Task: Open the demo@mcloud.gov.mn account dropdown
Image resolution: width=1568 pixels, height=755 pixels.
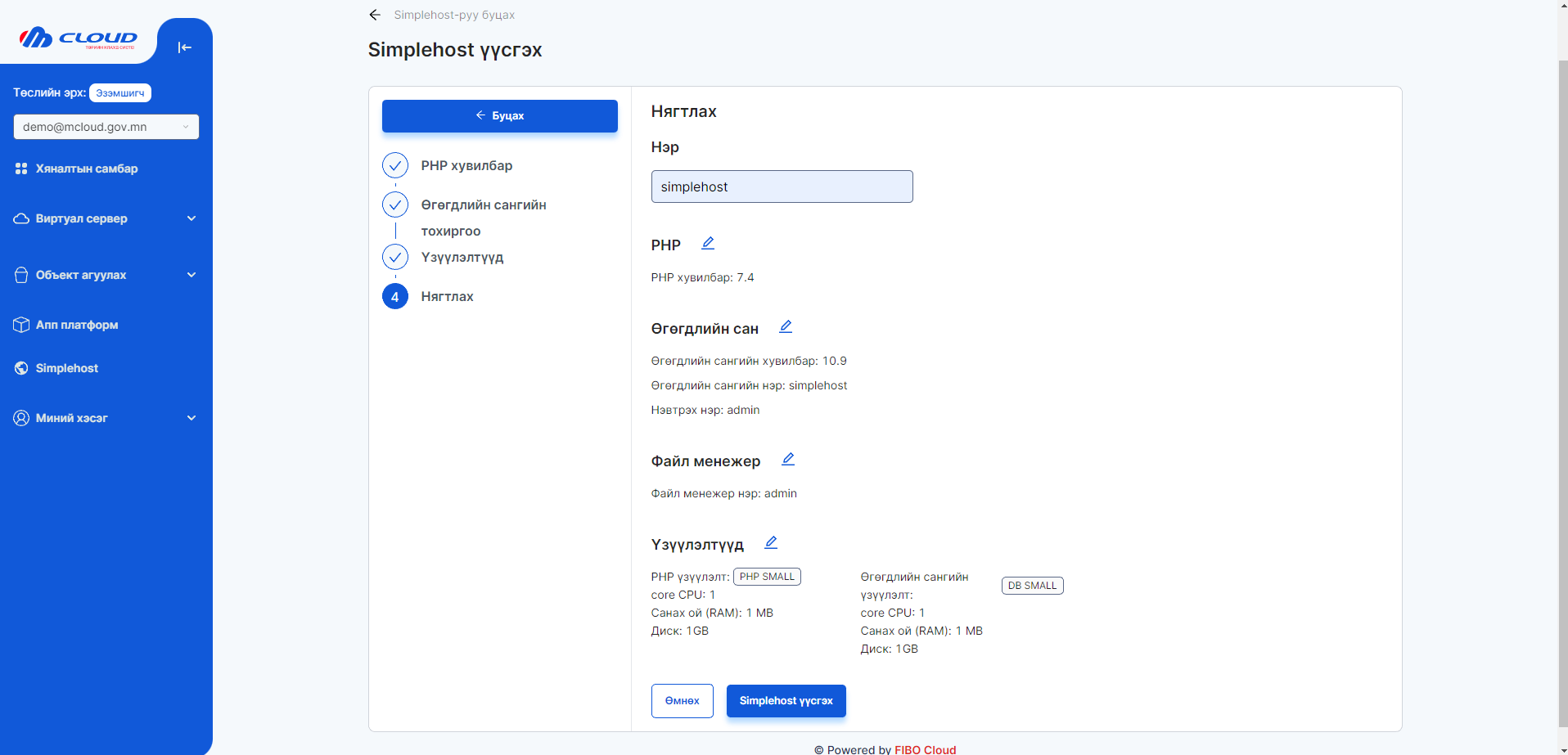Action: tap(106, 127)
